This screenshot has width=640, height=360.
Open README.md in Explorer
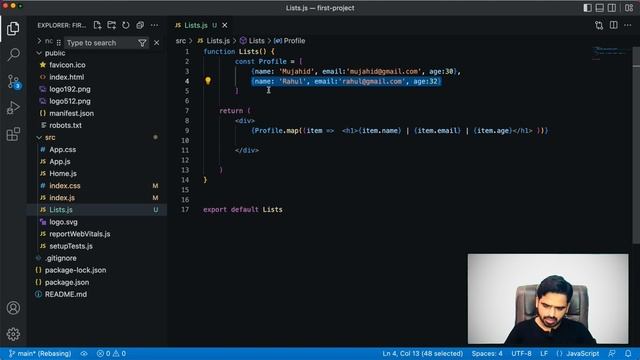(66, 294)
